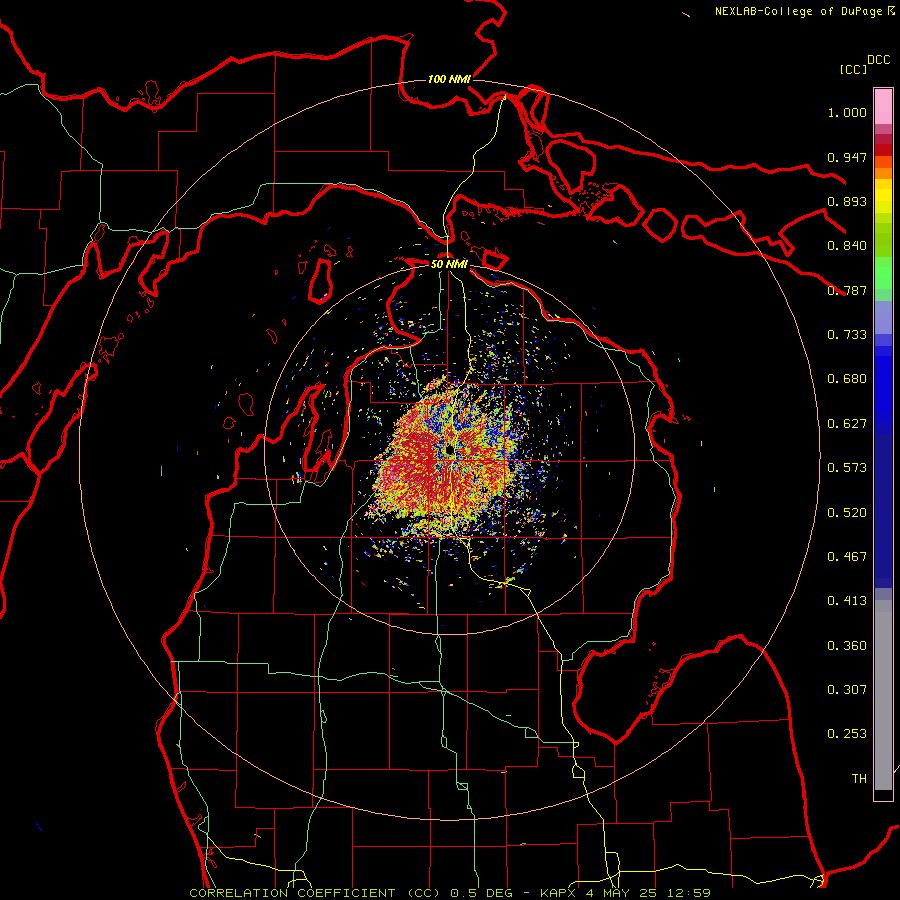Click the bright green color bar segment

[x=883, y=273]
